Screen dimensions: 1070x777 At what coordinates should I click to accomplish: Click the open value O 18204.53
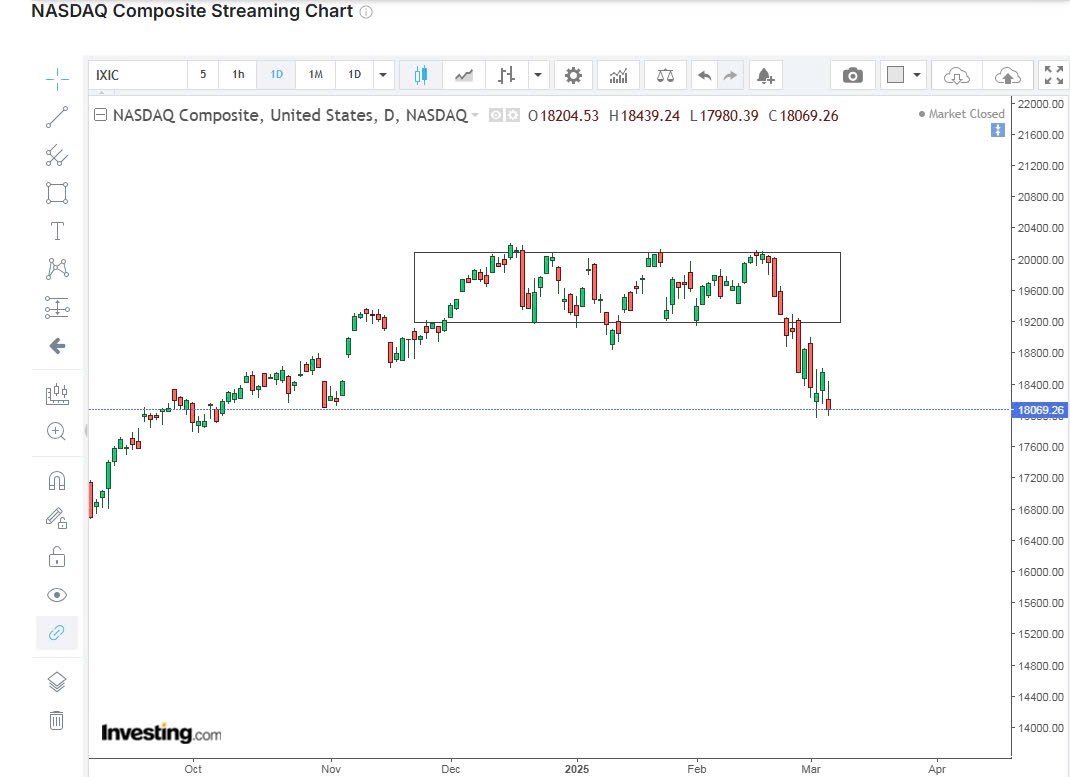tap(563, 116)
